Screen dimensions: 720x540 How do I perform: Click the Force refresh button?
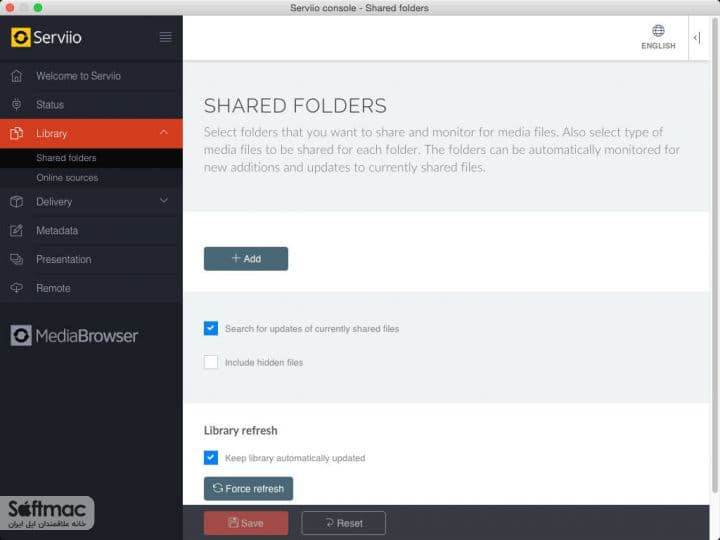point(248,489)
